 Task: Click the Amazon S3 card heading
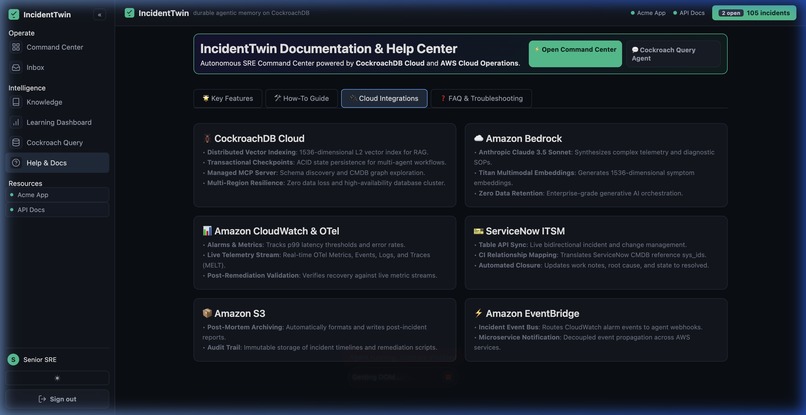click(x=240, y=313)
